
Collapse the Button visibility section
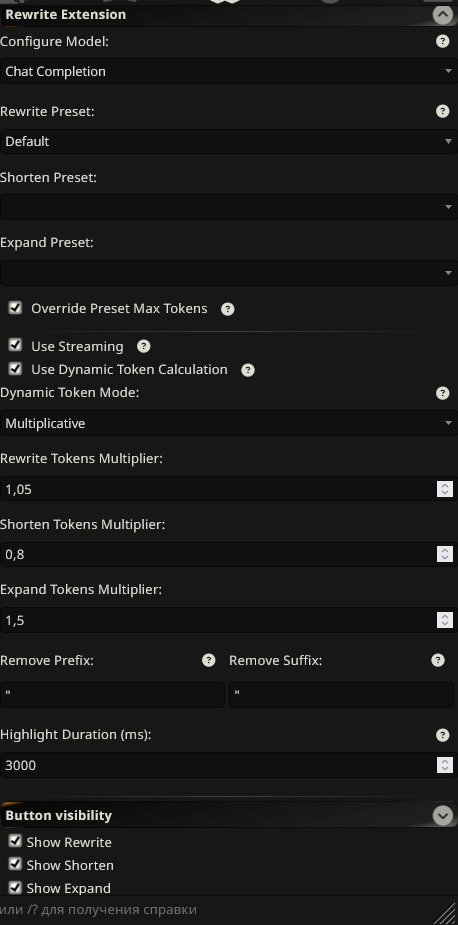[x=443, y=815]
